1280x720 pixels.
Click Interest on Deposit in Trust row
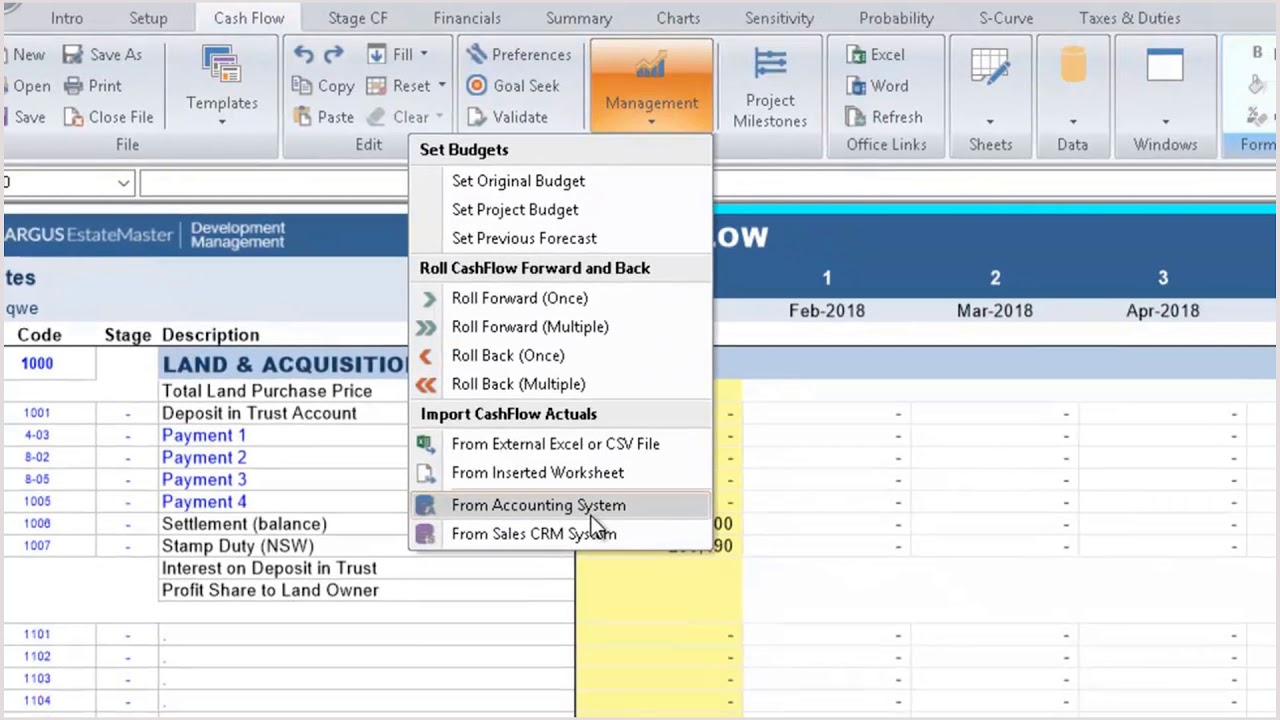[x=269, y=568]
